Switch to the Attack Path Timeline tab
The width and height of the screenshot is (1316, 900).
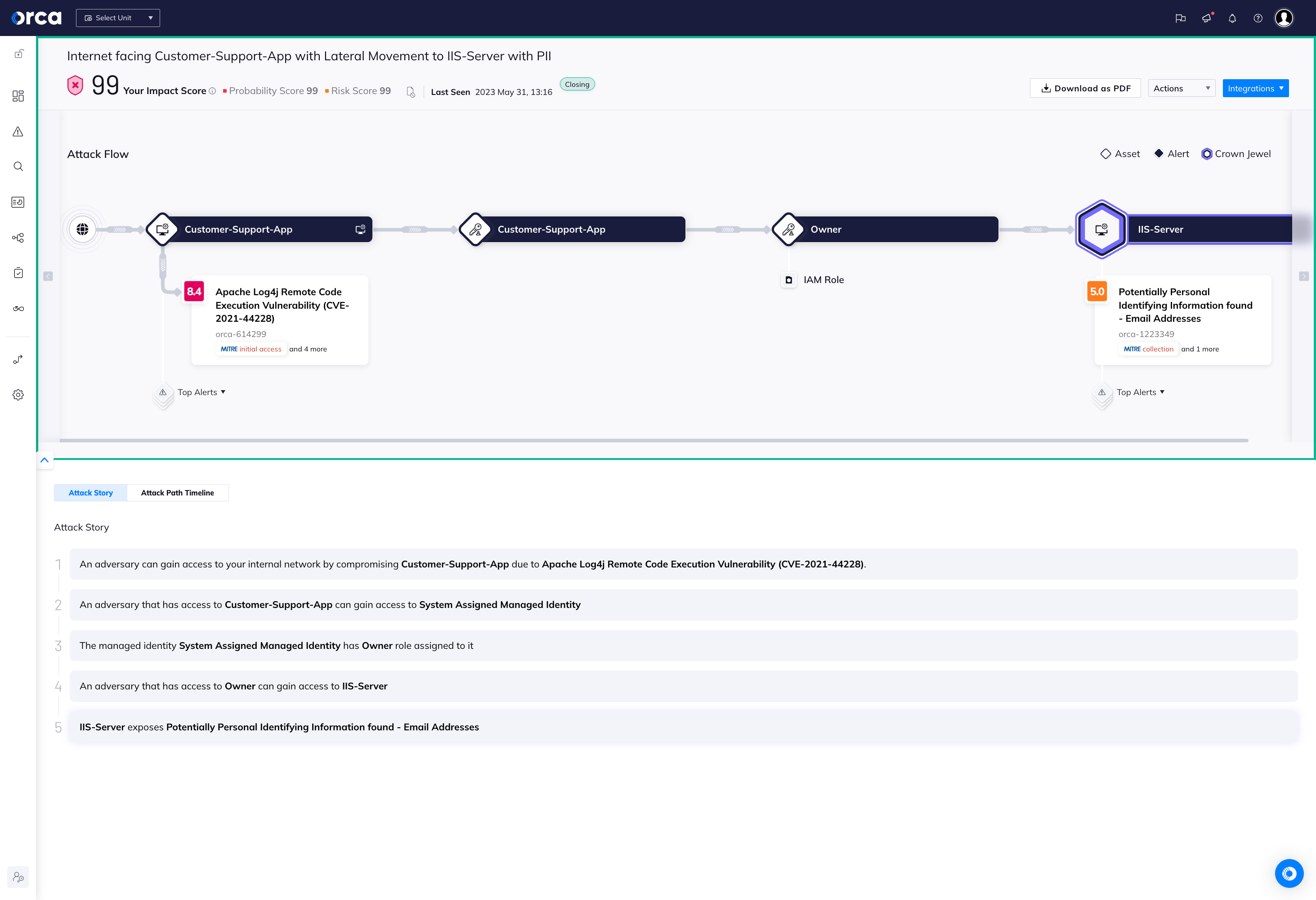tap(178, 492)
